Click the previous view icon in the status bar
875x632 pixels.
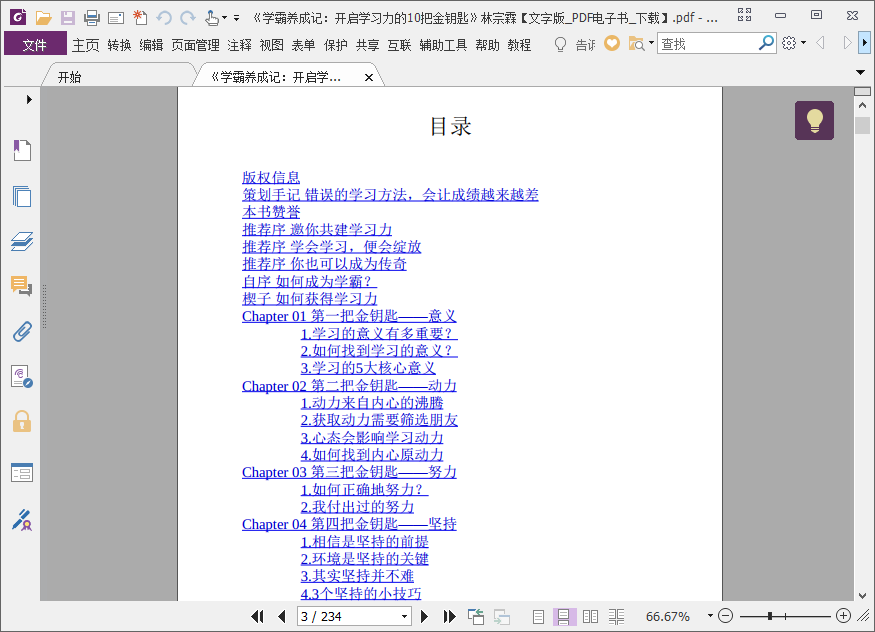coord(476,616)
